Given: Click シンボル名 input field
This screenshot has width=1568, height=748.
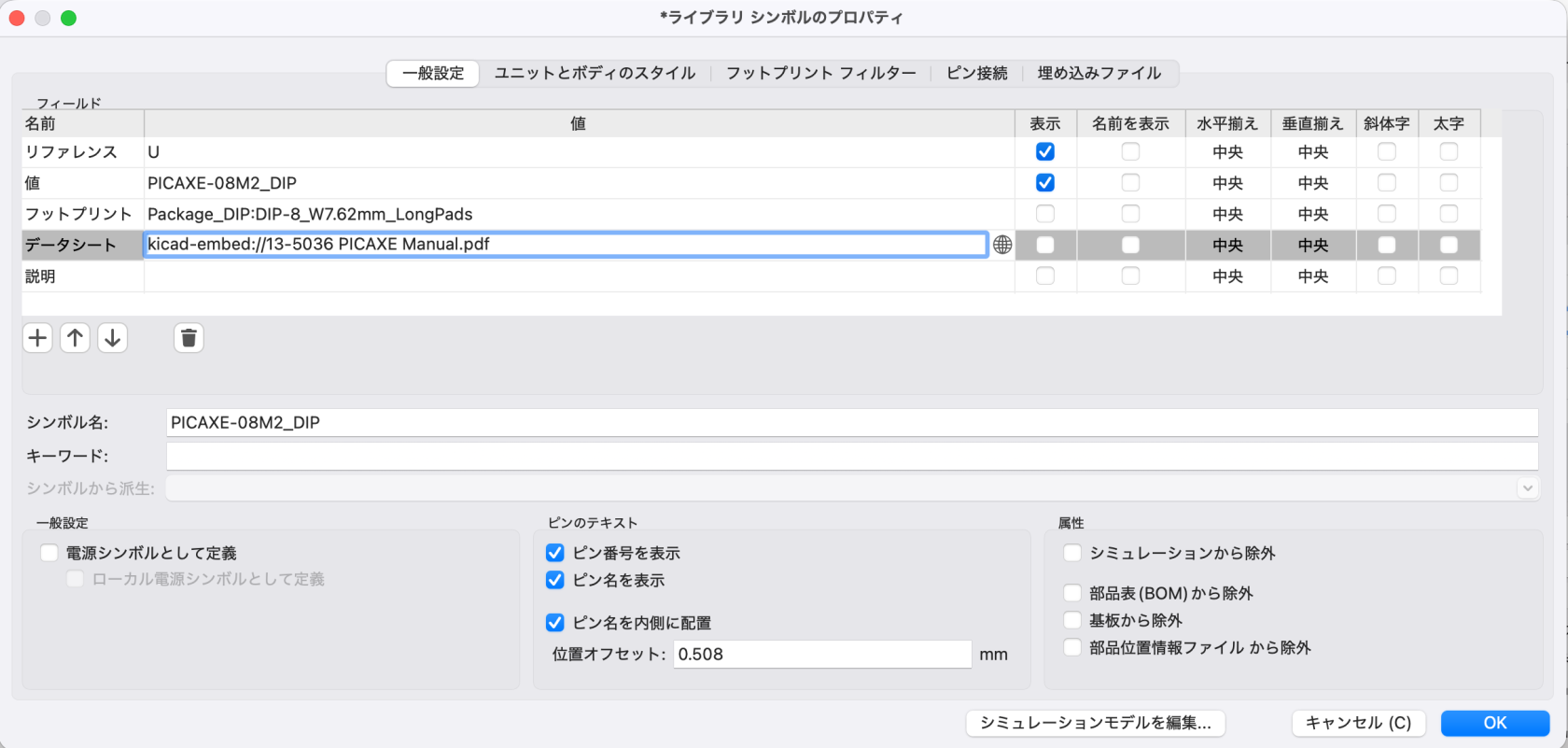Looking at the screenshot, I should [852, 422].
